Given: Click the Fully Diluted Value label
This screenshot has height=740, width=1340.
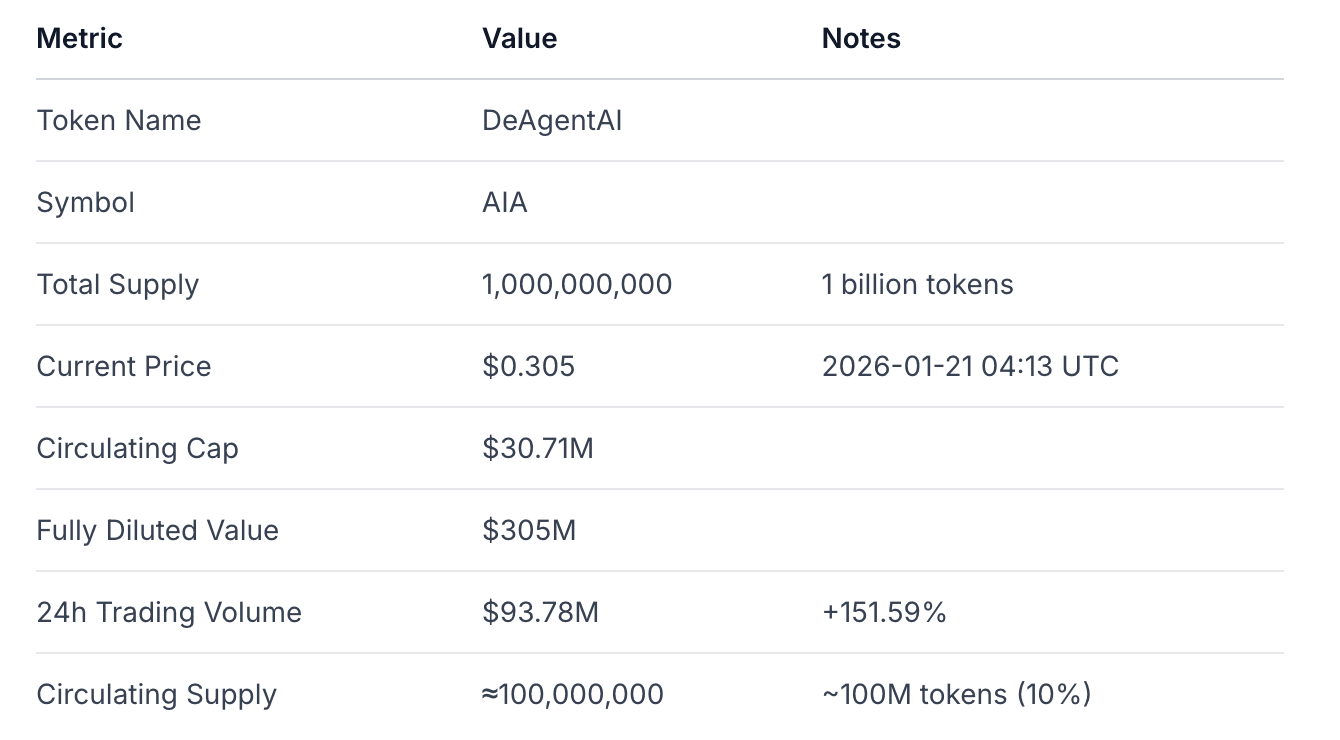Looking at the screenshot, I should click(157, 531).
